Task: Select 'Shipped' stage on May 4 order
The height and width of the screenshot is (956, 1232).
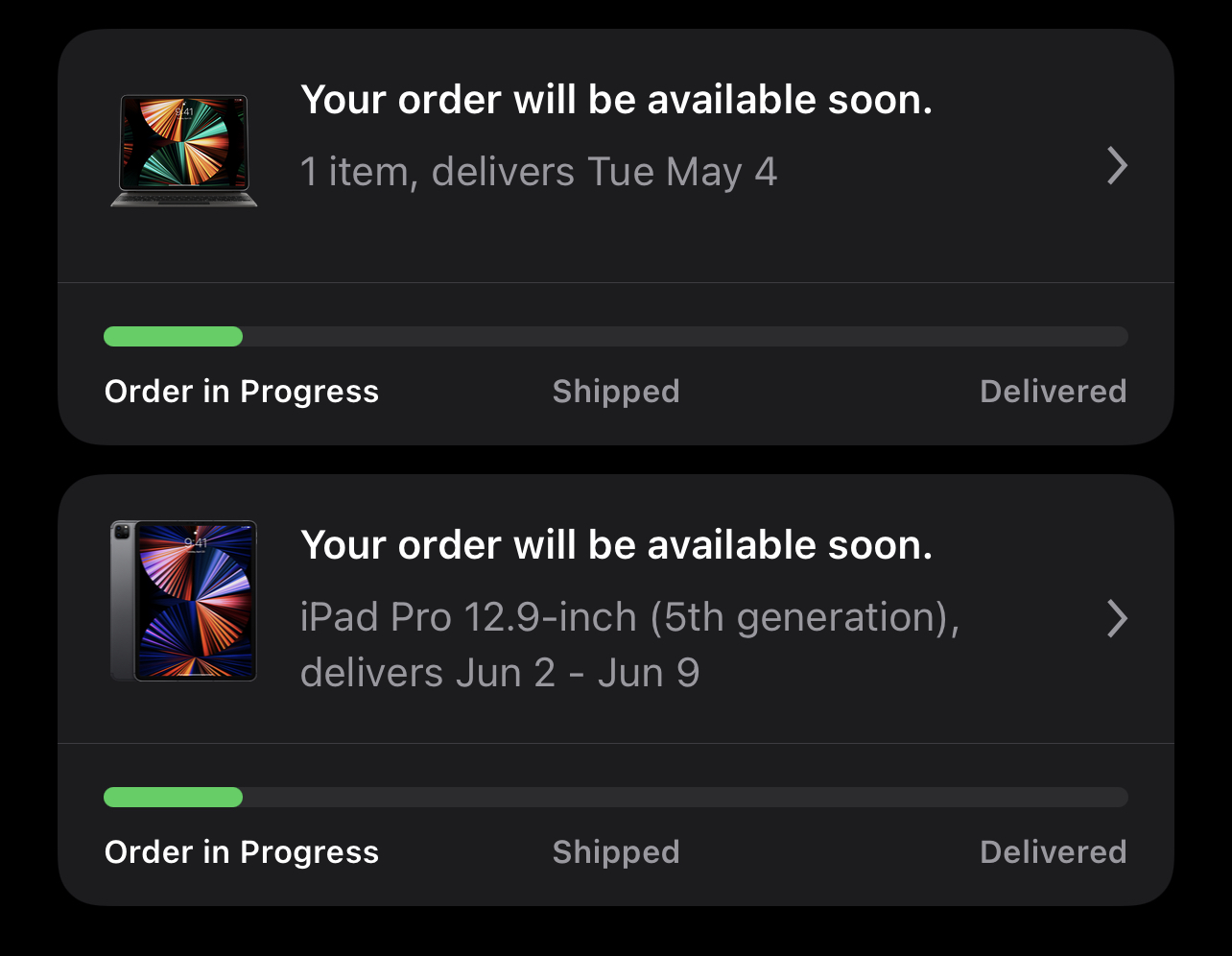Action: pos(616,392)
